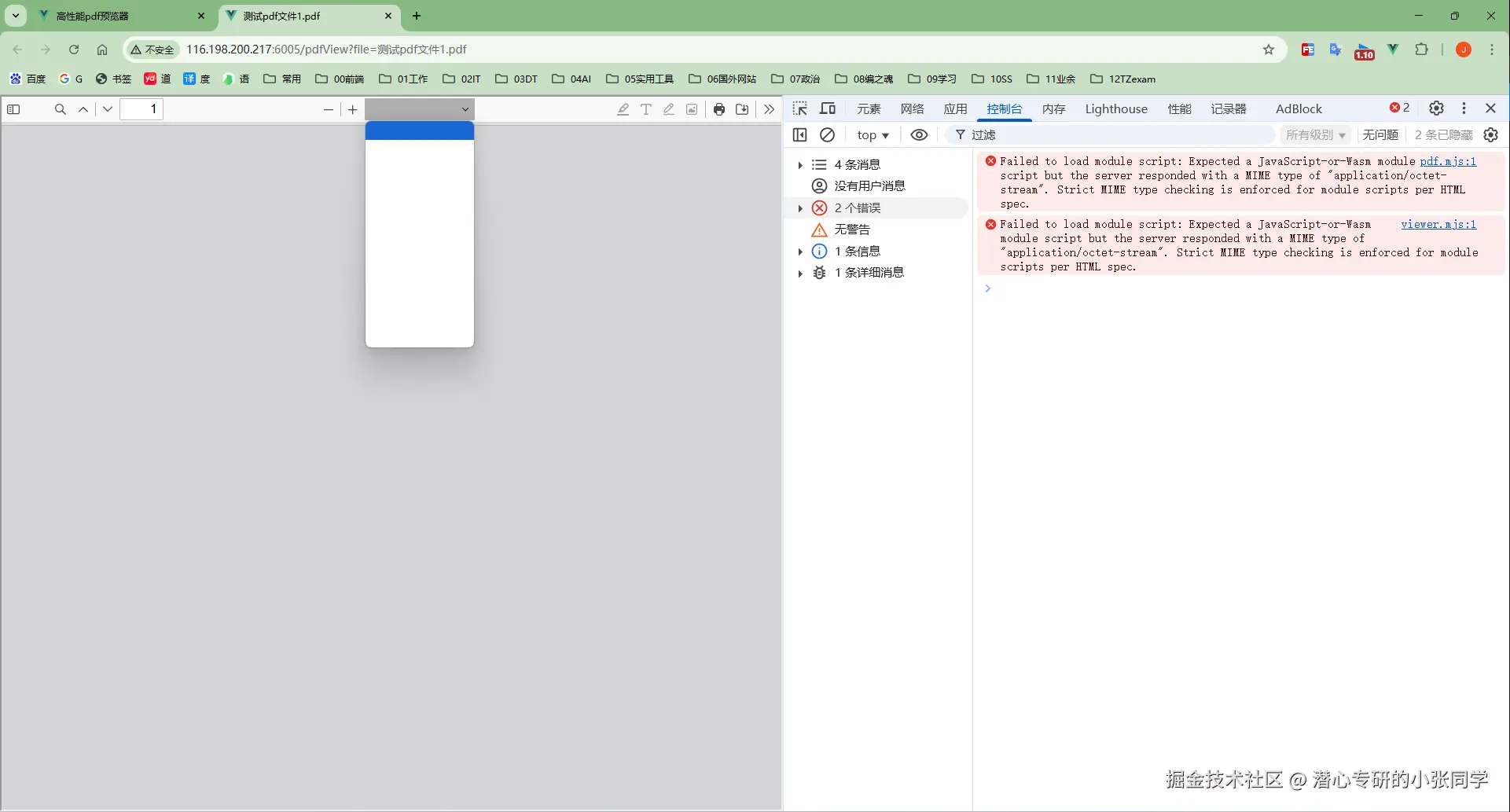Open the Google Translate extension
The height and width of the screenshot is (812, 1510).
point(1335,50)
